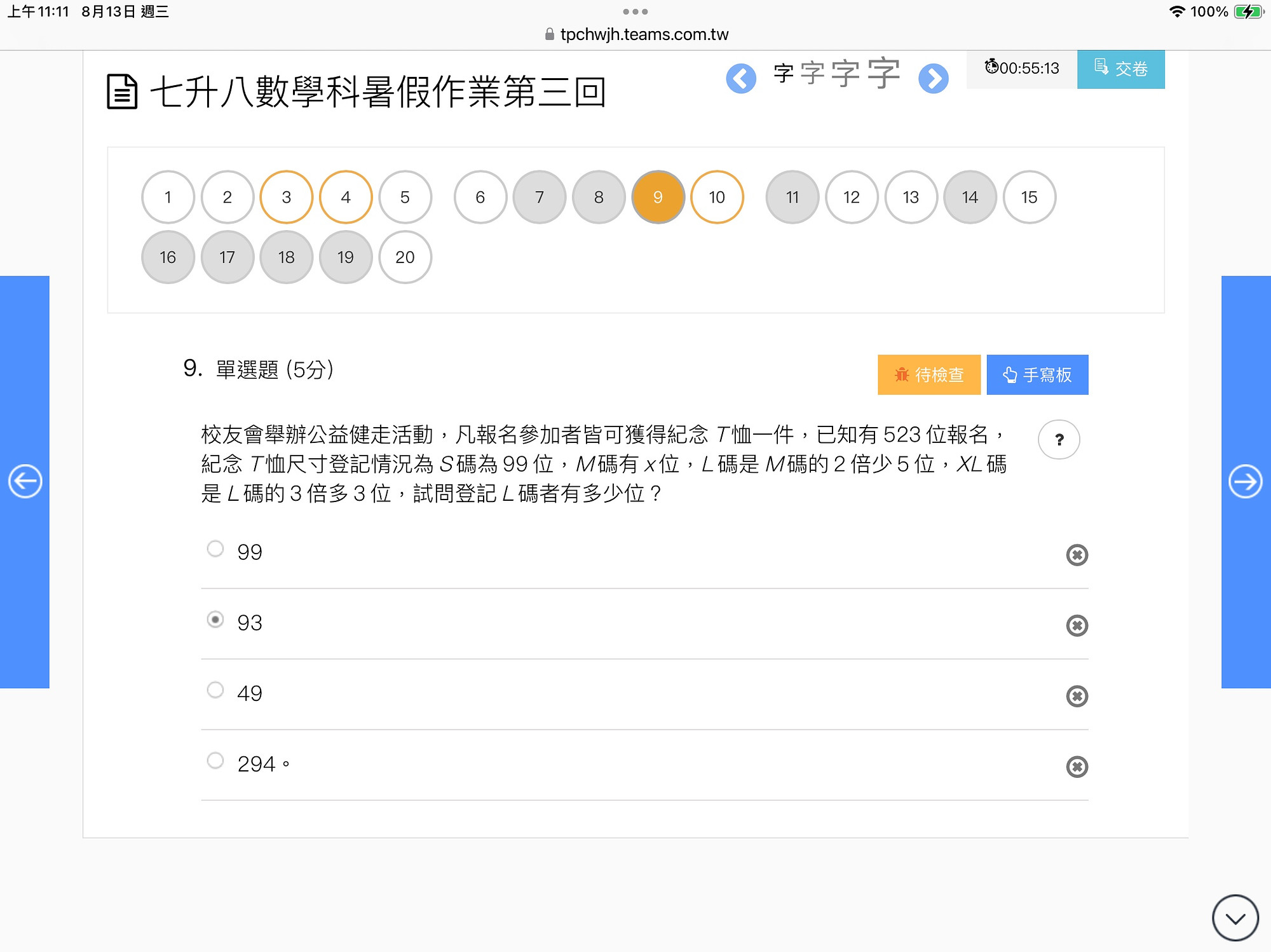
Task: Select the third 字 font size
Action: pyautogui.click(x=845, y=73)
